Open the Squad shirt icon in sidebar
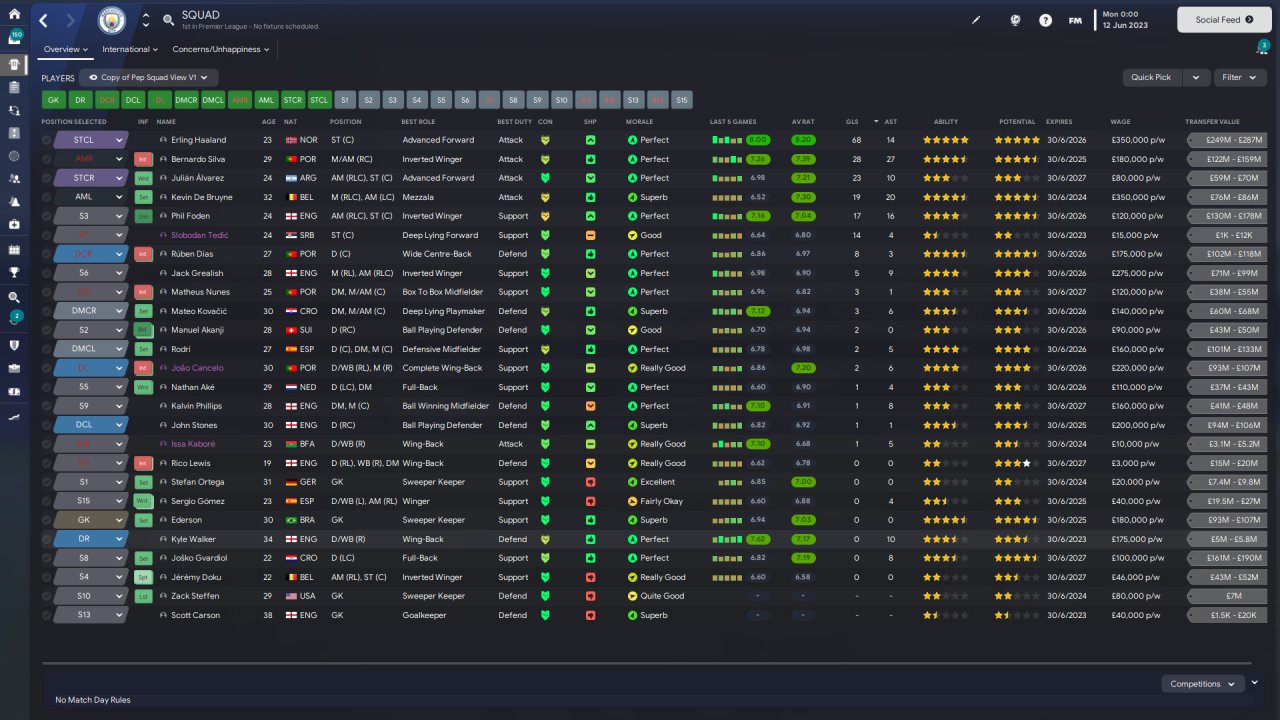 (x=14, y=64)
